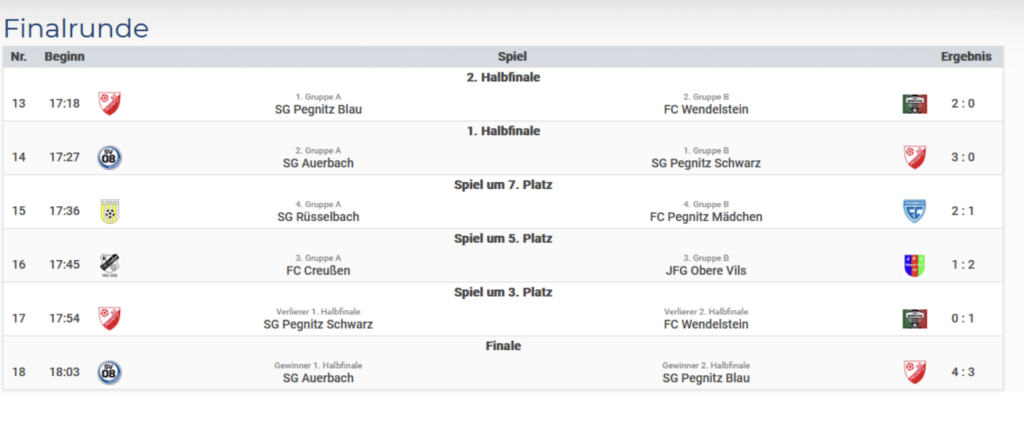Viewport: 1024px width, 424px height.
Task: Click FC Wendelstein badge in match 13
Action: click(914, 103)
